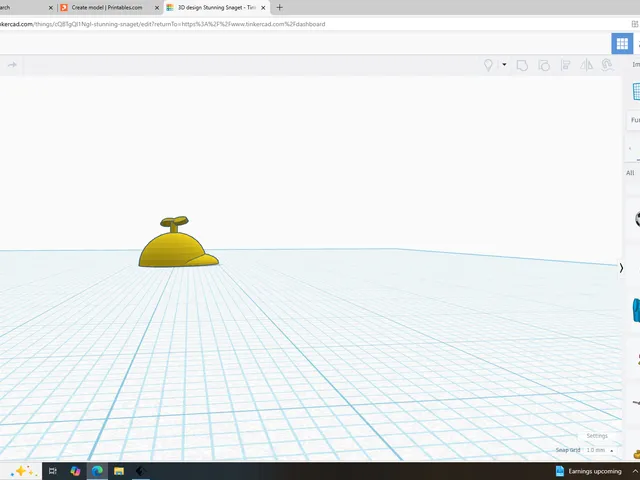The height and width of the screenshot is (480, 640).
Task: Switch to the Create model Printables.com tab
Action: coord(107,7)
